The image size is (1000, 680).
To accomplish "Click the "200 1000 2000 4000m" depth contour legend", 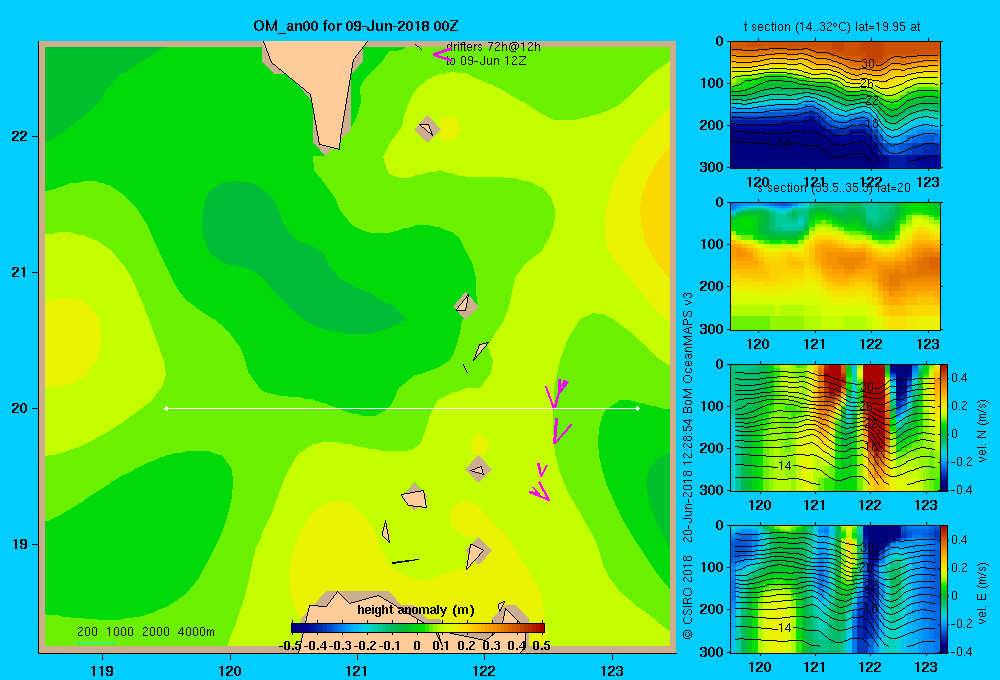I will [x=145, y=632].
